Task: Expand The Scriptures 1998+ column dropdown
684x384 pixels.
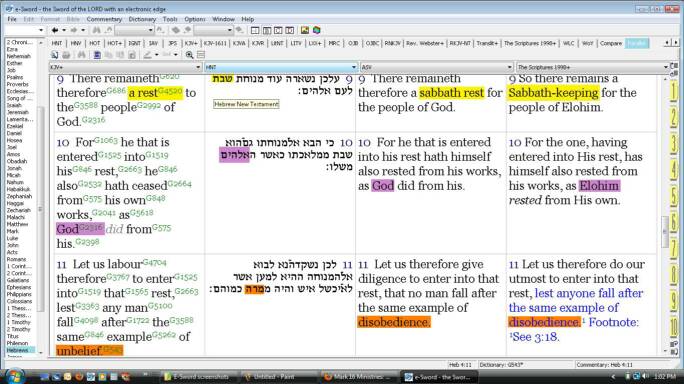Action: pyautogui.click(x=666, y=67)
